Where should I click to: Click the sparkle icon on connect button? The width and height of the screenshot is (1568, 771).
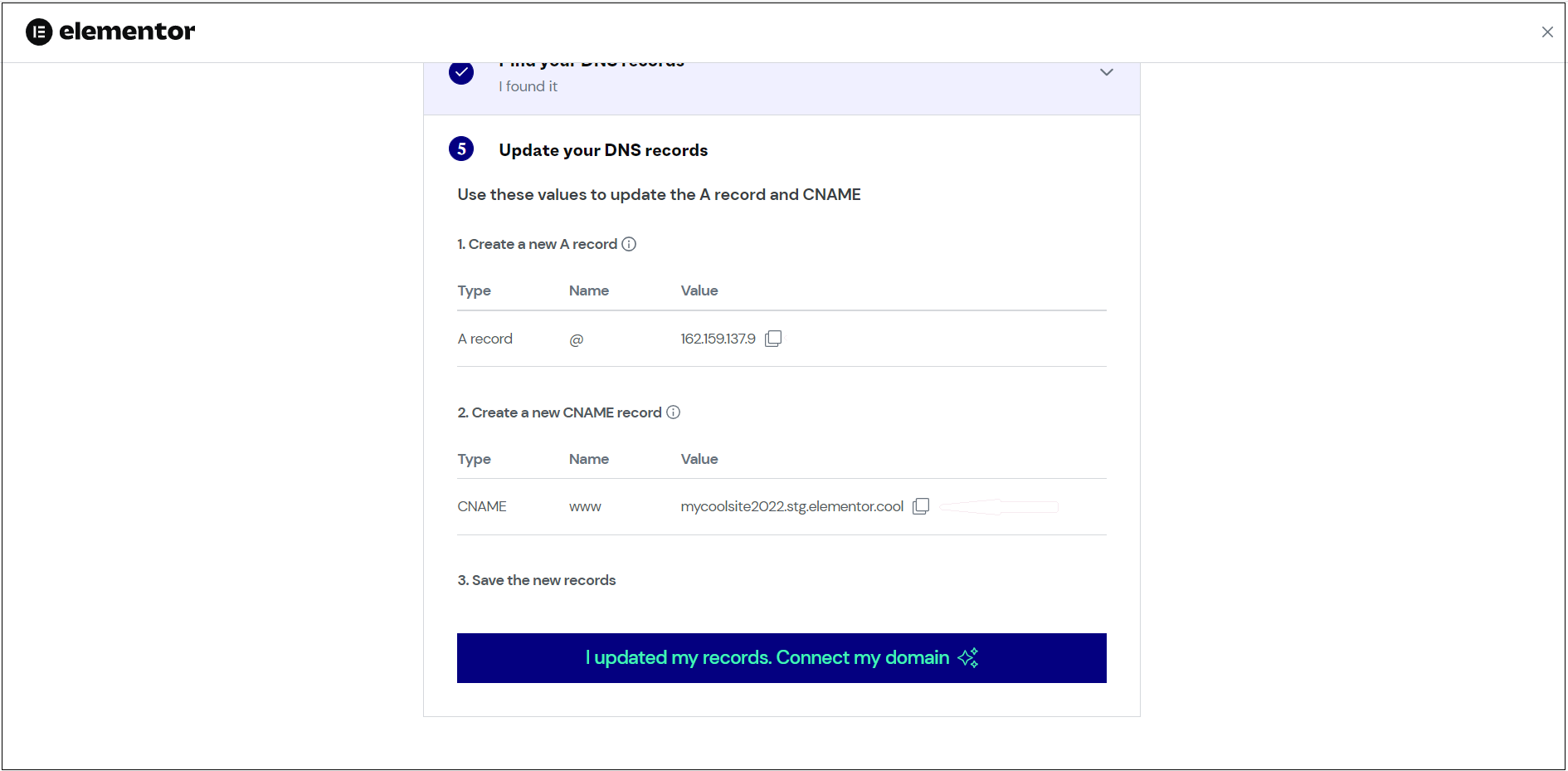pyautogui.click(x=968, y=657)
